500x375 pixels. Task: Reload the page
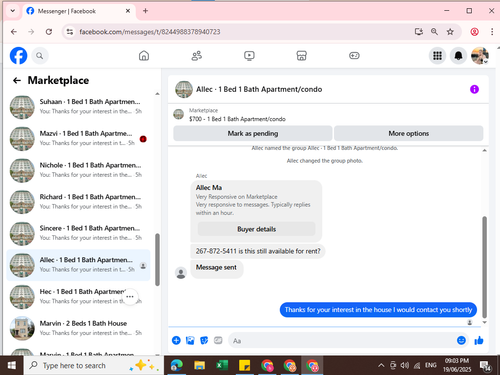[49, 32]
